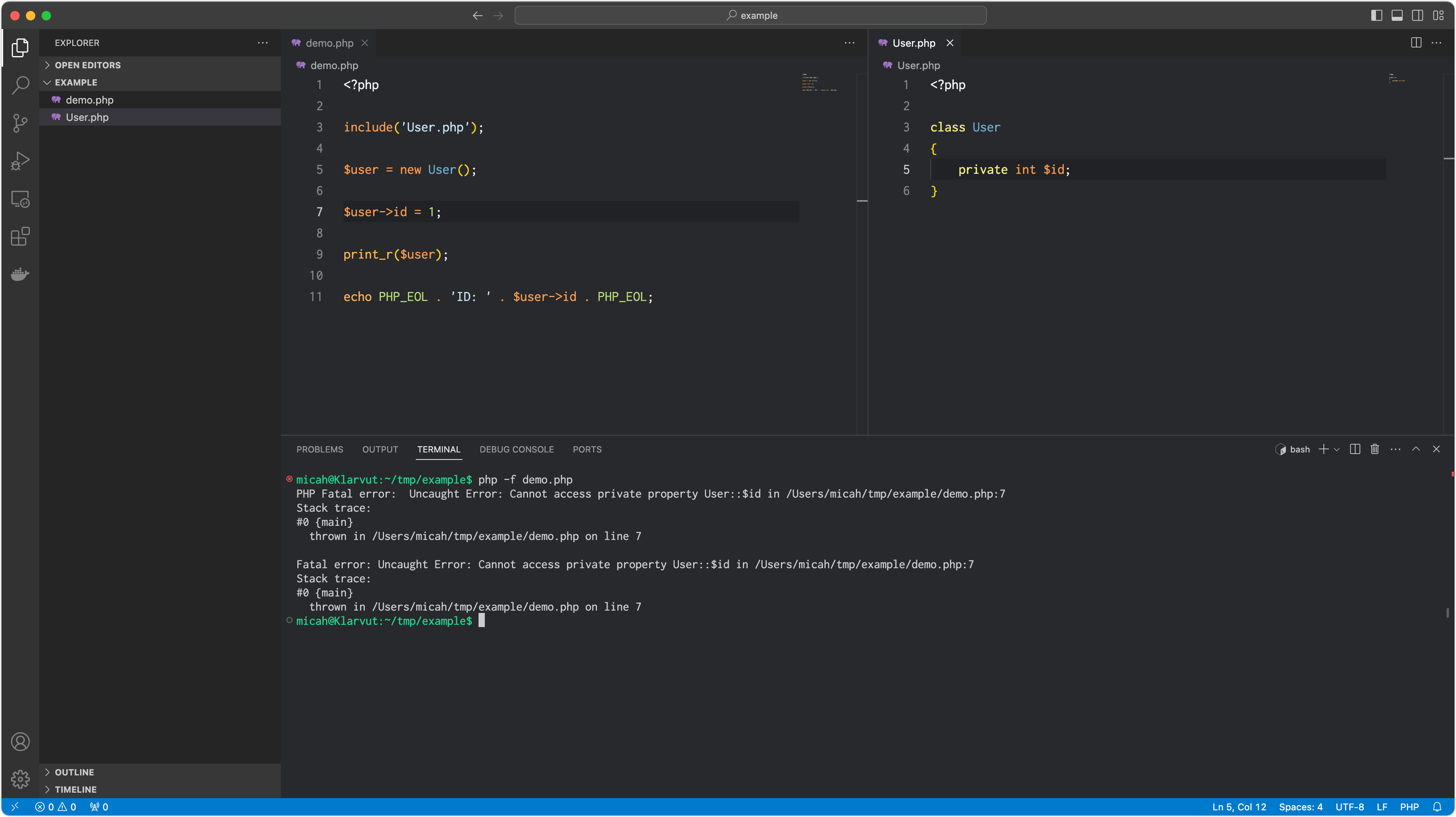Open the Docker view in the sidebar
This screenshot has height=817, width=1456.
click(x=20, y=274)
